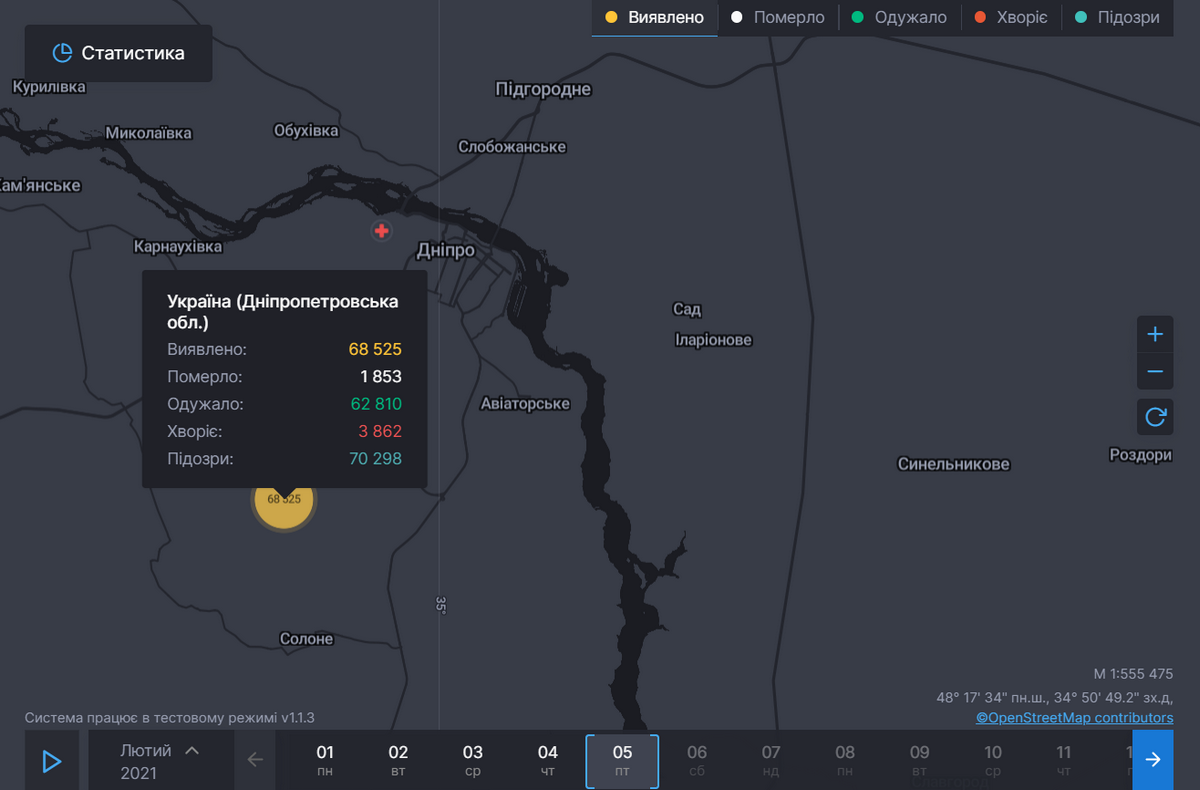Select February 03 on the date timeline
The width and height of the screenshot is (1200, 790).
coord(473,760)
